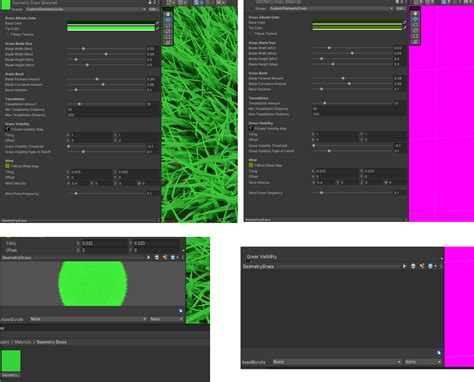Viewport: 474px width, 382px height.
Task: Select Move tool in green grass scene overlay
Action: pyautogui.click(x=168, y=20)
